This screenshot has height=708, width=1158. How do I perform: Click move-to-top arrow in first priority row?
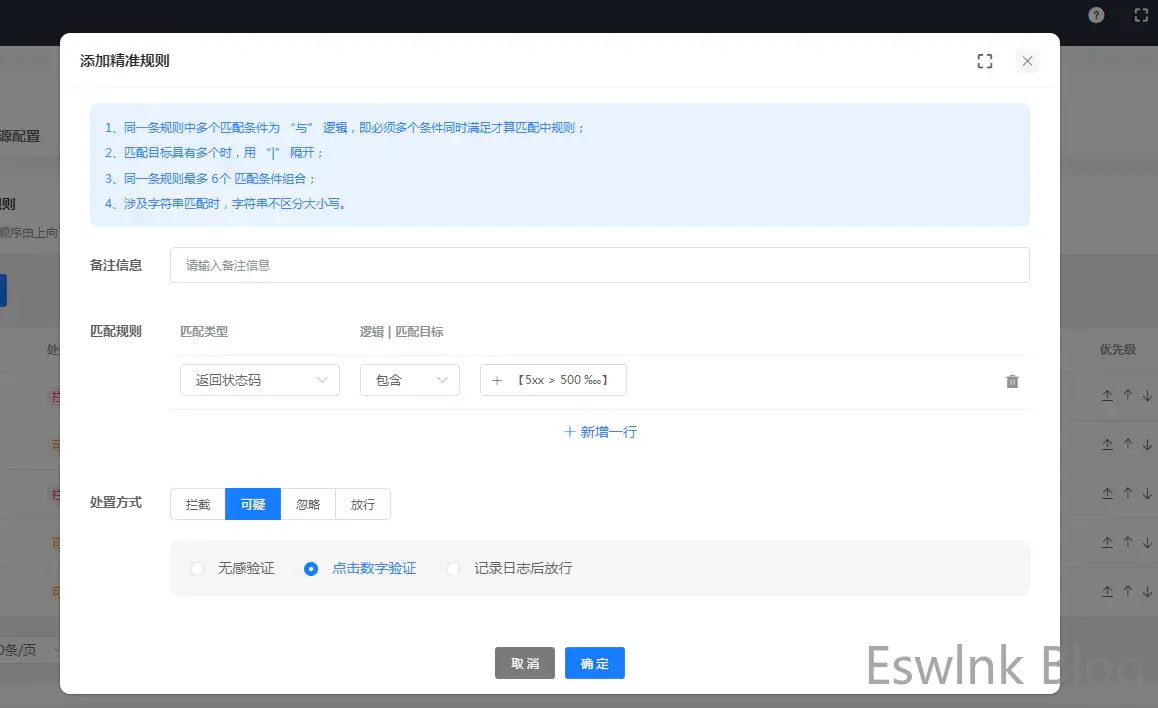pyautogui.click(x=1107, y=395)
